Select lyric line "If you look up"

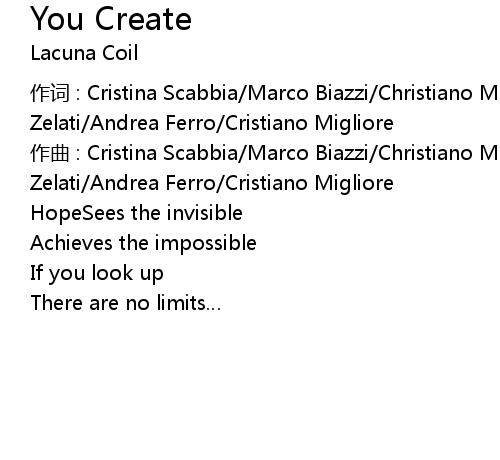point(97,273)
